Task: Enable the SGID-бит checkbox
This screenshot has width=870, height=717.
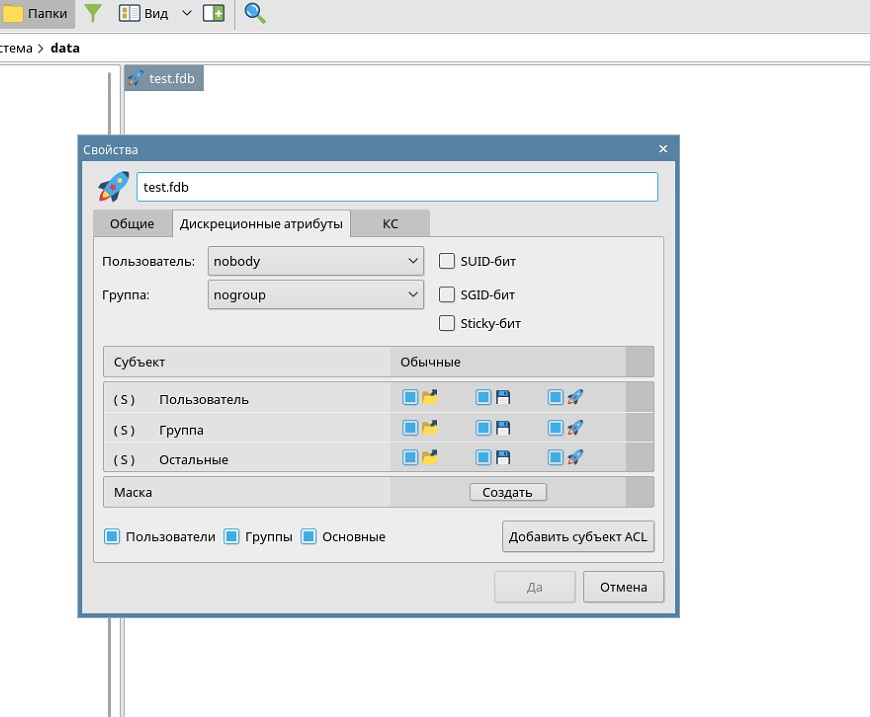Action: (x=447, y=295)
